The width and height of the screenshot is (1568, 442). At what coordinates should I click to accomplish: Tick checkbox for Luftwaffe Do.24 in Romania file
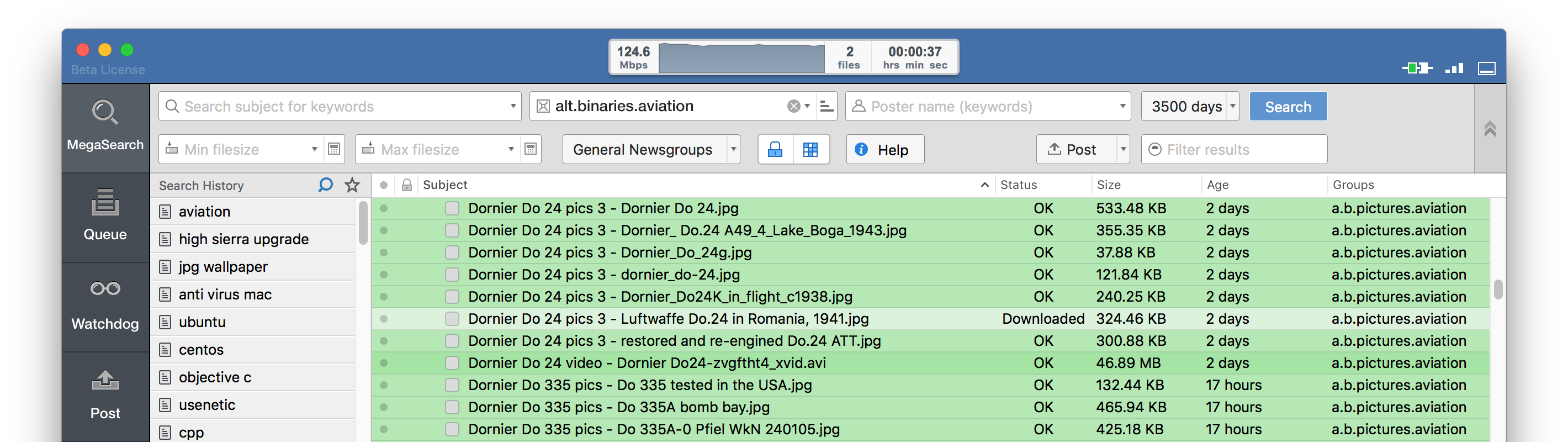(452, 319)
